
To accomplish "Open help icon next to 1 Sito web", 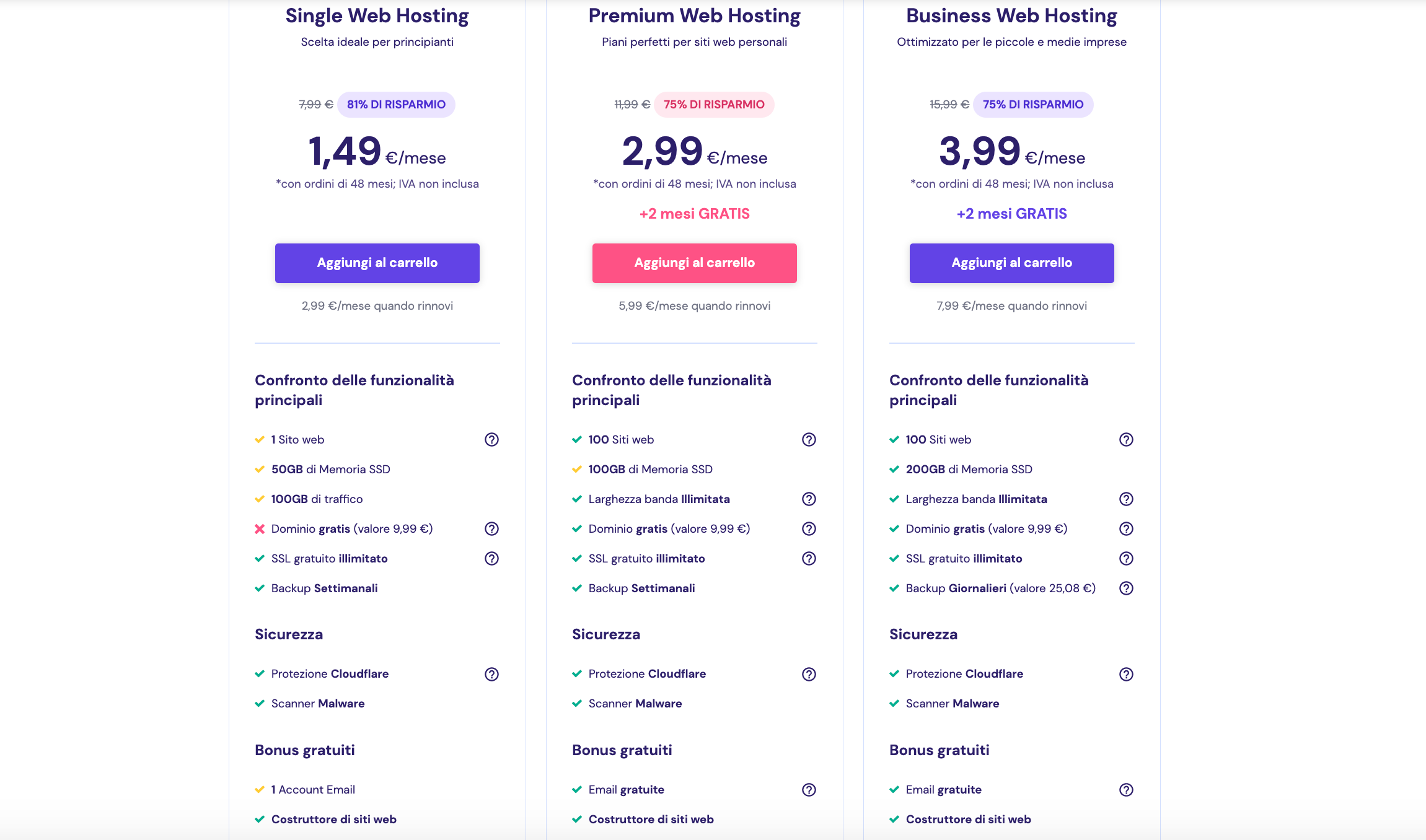I will click(491, 439).
